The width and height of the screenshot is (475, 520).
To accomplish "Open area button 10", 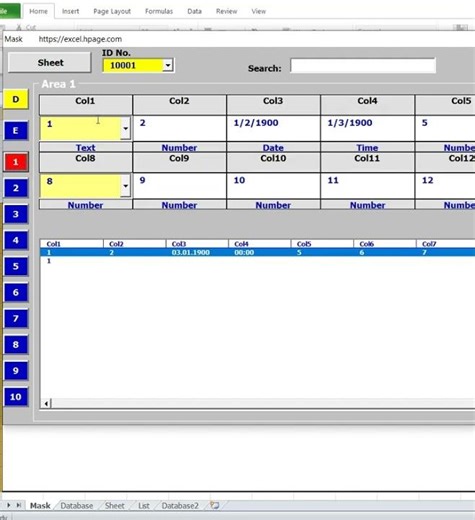I will pyautogui.click(x=16, y=397).
